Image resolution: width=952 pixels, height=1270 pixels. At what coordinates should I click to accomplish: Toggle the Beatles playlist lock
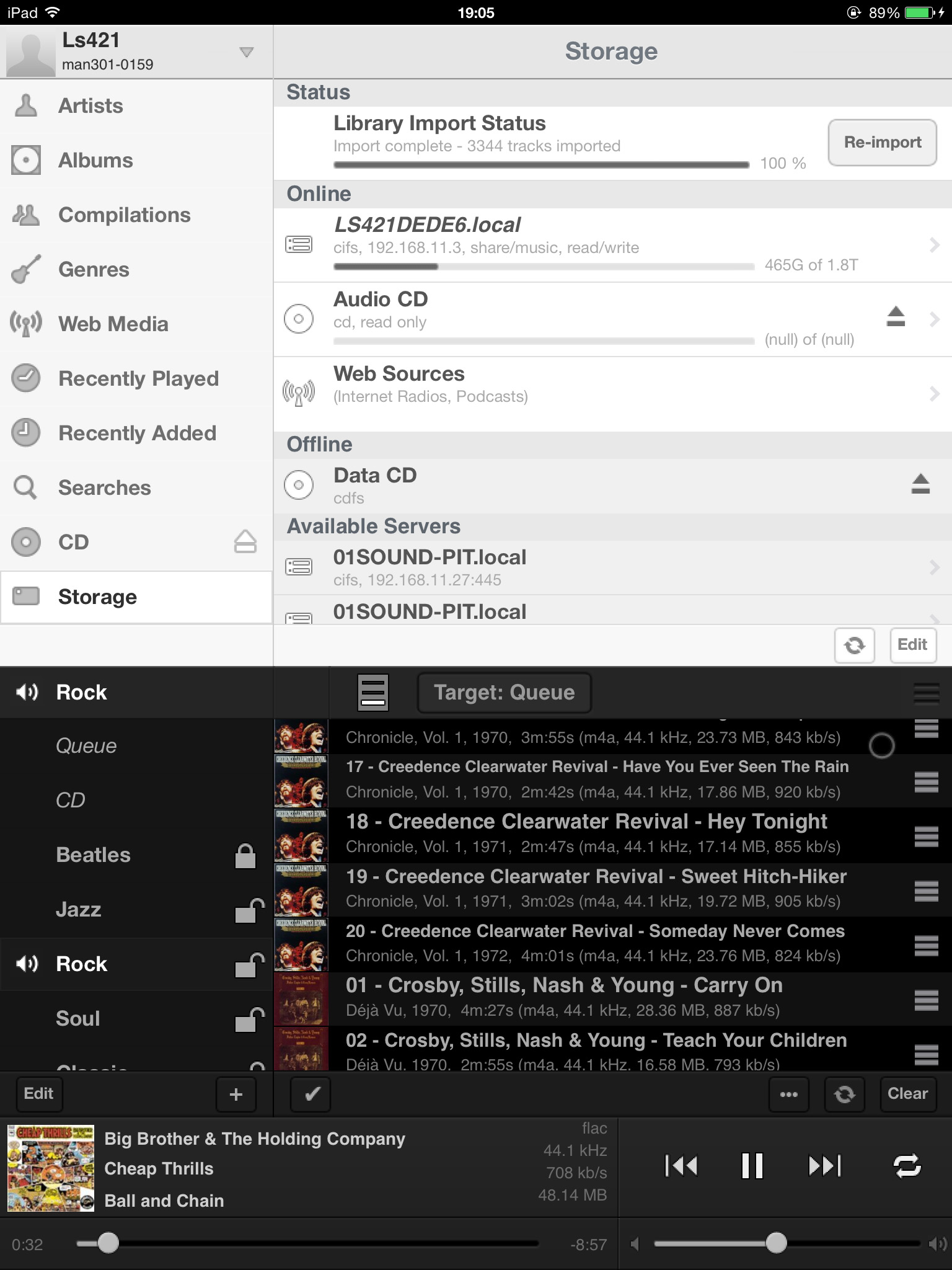point(245,856)
